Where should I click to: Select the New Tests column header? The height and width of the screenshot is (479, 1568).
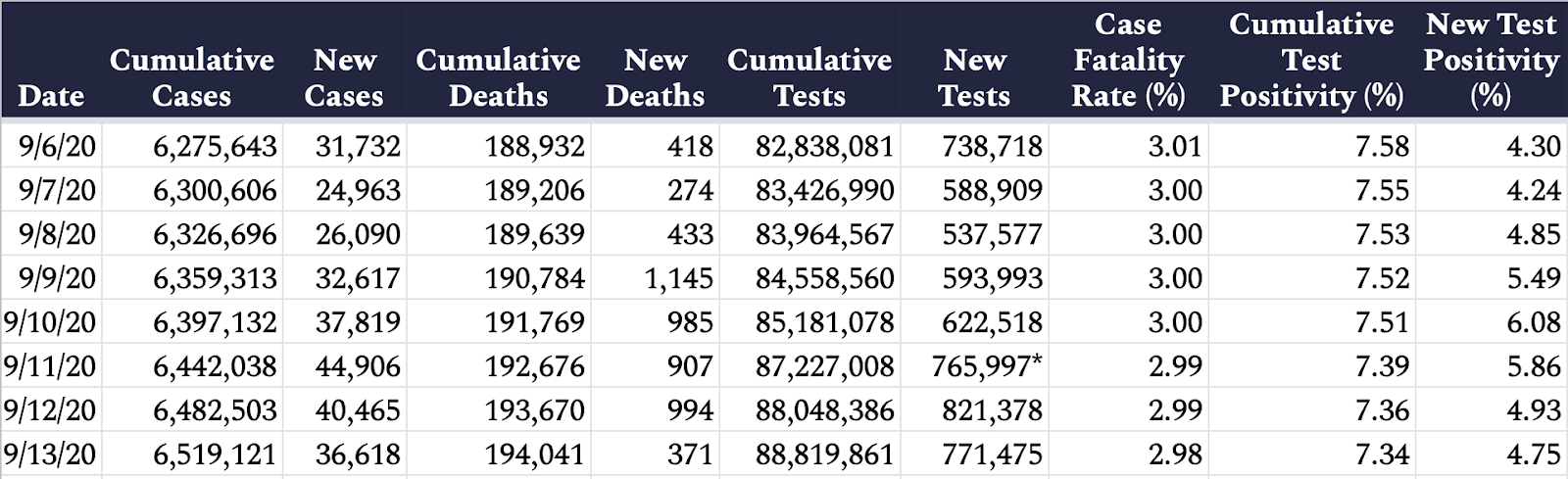[974, 77]
